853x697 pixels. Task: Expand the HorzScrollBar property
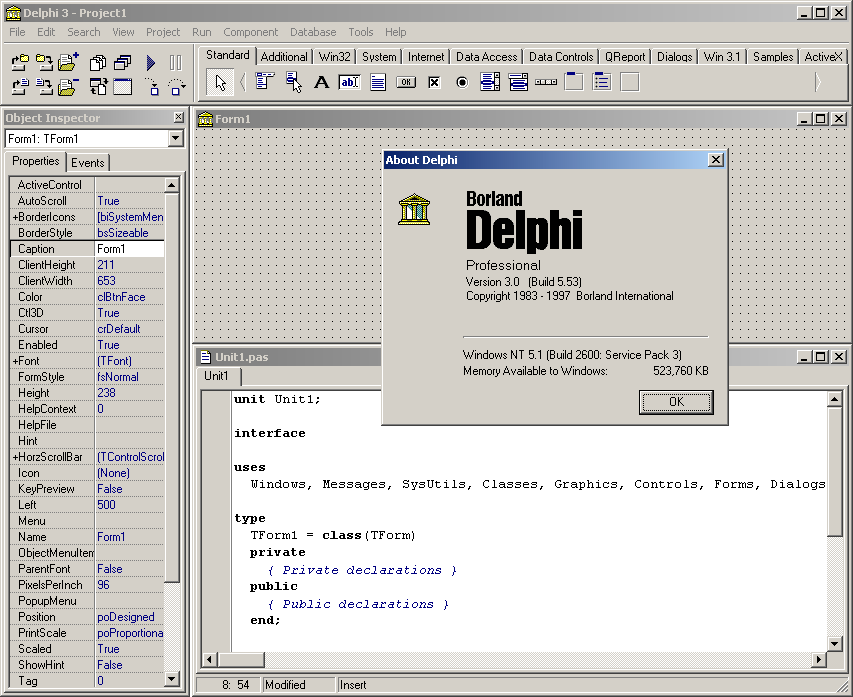tap(15, 457)
